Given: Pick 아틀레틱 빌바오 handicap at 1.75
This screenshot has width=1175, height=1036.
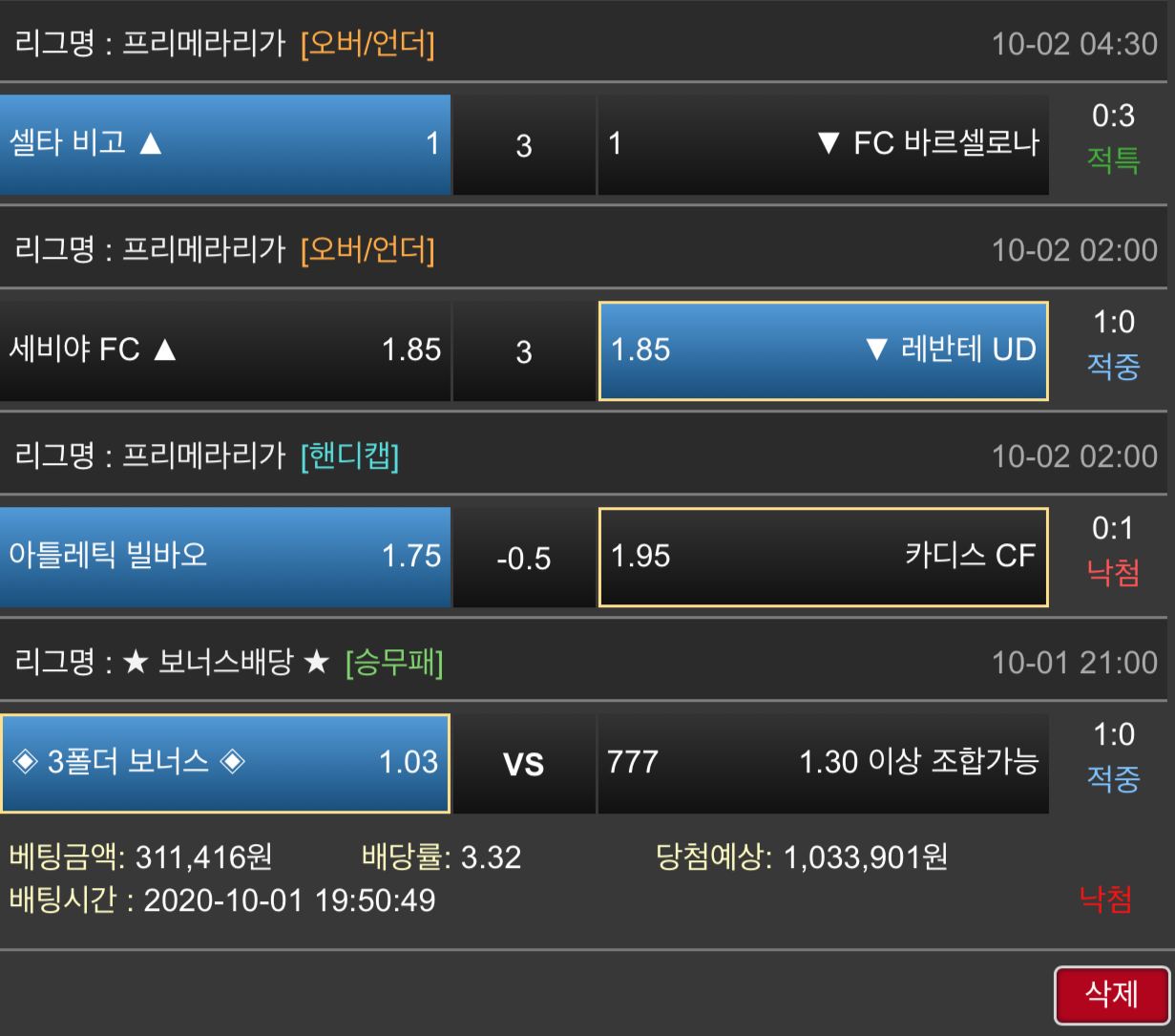Looking at the screenshot, I should (x=225, y=557).
